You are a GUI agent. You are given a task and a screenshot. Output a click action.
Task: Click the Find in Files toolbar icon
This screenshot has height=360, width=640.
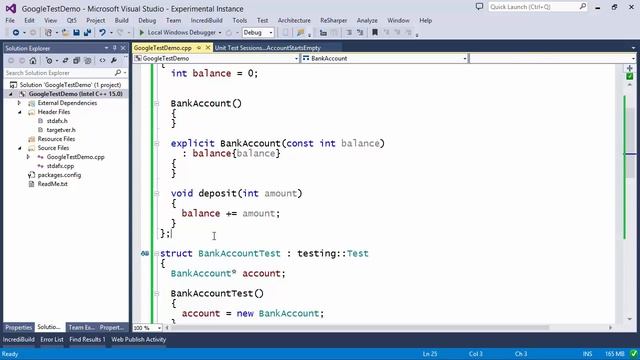300,32
